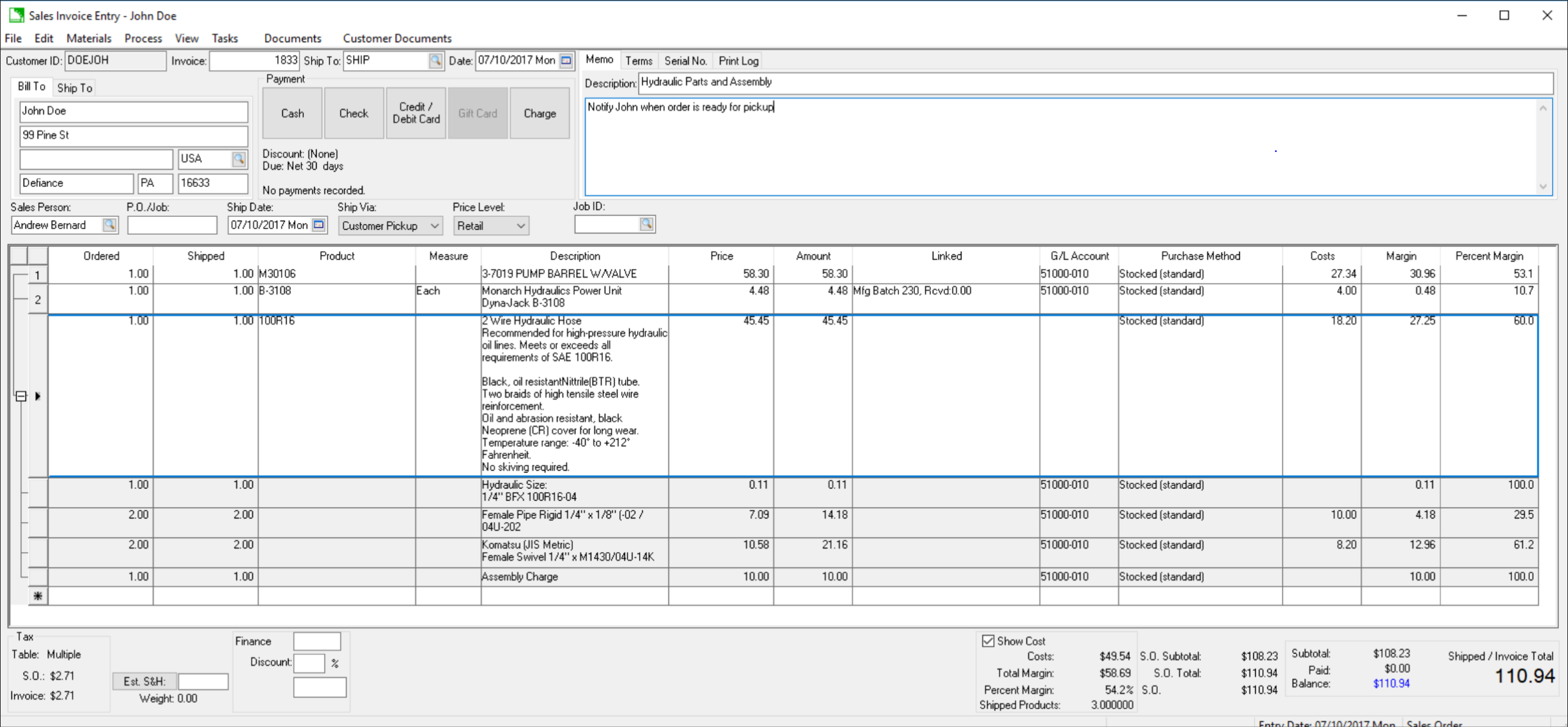Open the Ship Via dropdown
Image resolution: width=1568 pixels, height=727 pixels.
[x=390, y=226]
